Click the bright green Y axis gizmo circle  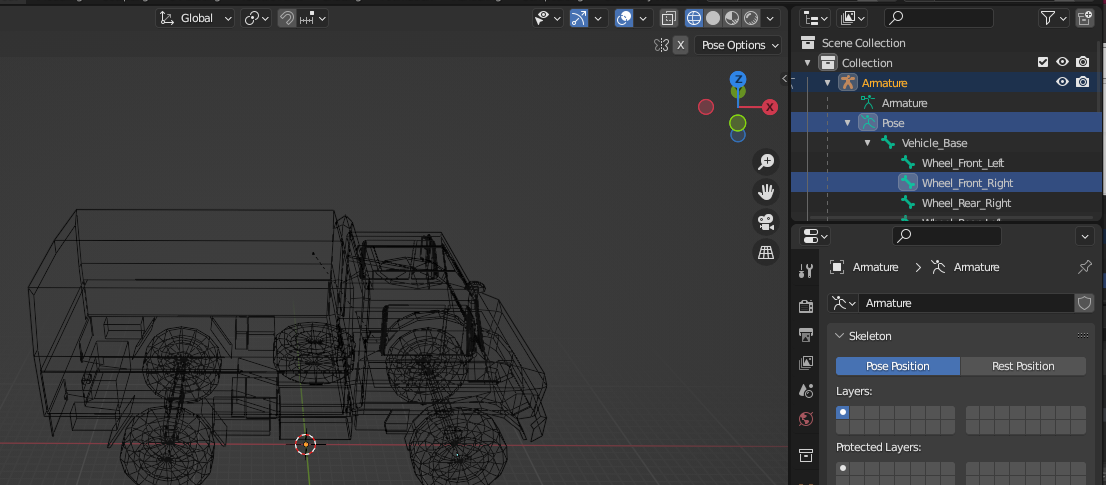pos(738,123)
